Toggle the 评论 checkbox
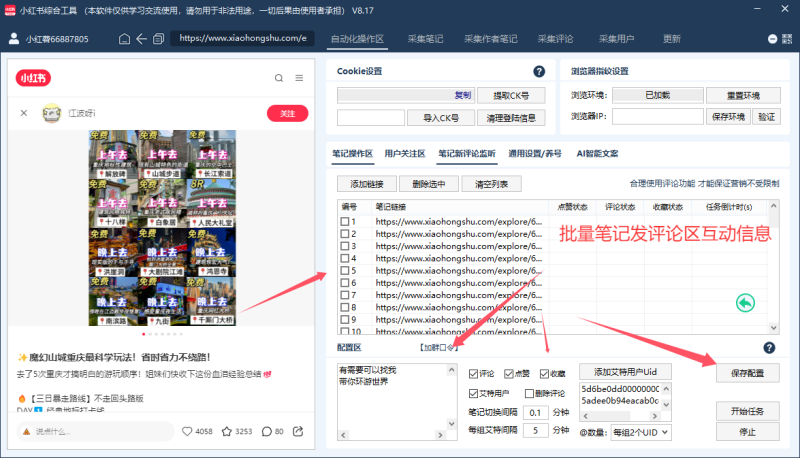The image size is (800, 458). point(473,374)
